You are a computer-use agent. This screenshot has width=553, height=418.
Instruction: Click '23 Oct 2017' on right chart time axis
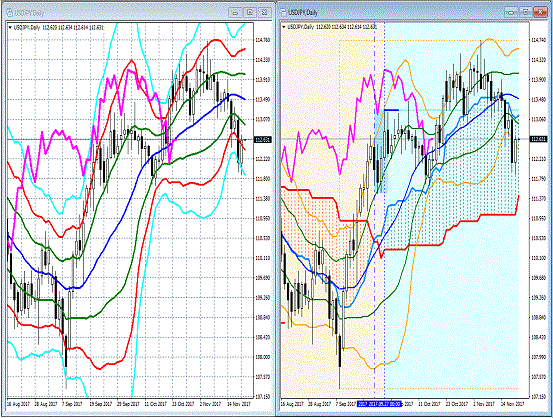click(457, 404)
